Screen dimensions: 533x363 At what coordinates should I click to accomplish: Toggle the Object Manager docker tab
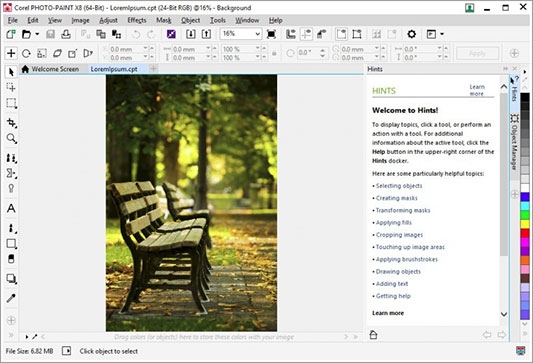515,143
